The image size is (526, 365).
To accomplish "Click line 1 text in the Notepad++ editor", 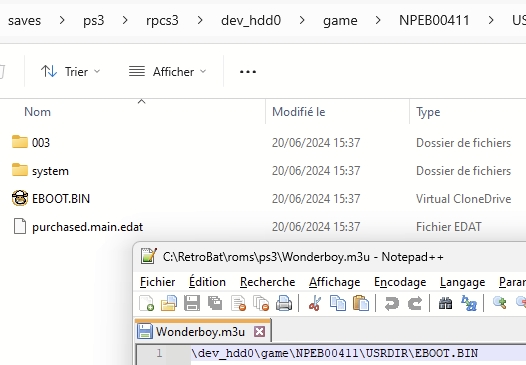I will pyautogui.click(x=334, y=353).
